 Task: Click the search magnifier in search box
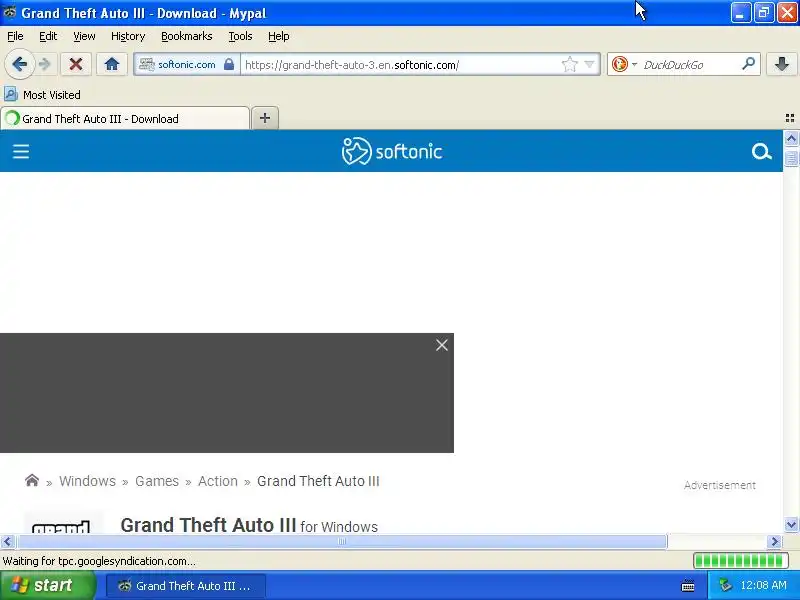pyautogui.click(x=748, y=64)
